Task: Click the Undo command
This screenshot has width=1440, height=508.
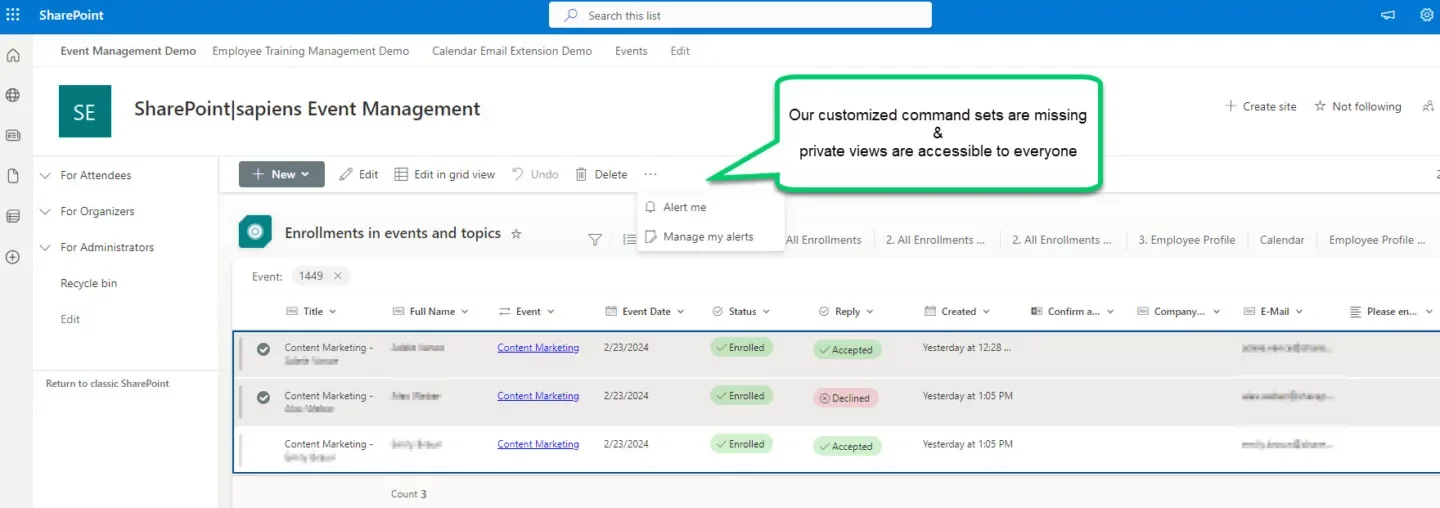Action: coord(535,174)
